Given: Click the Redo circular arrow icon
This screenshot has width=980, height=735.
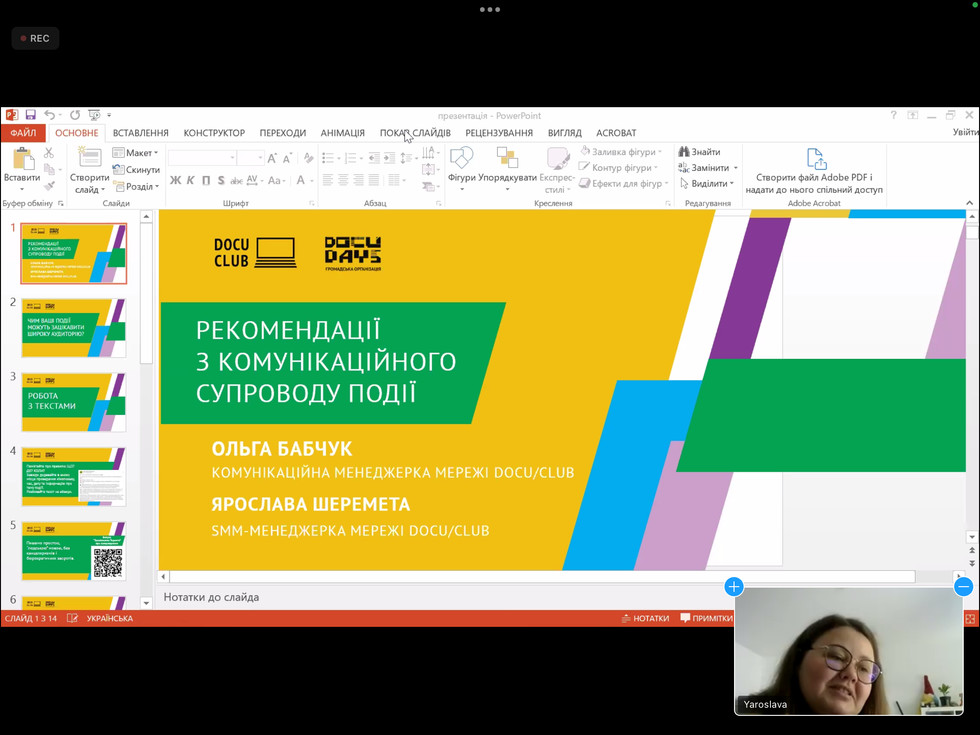Looking at the screenshot, I should point(75,115).
